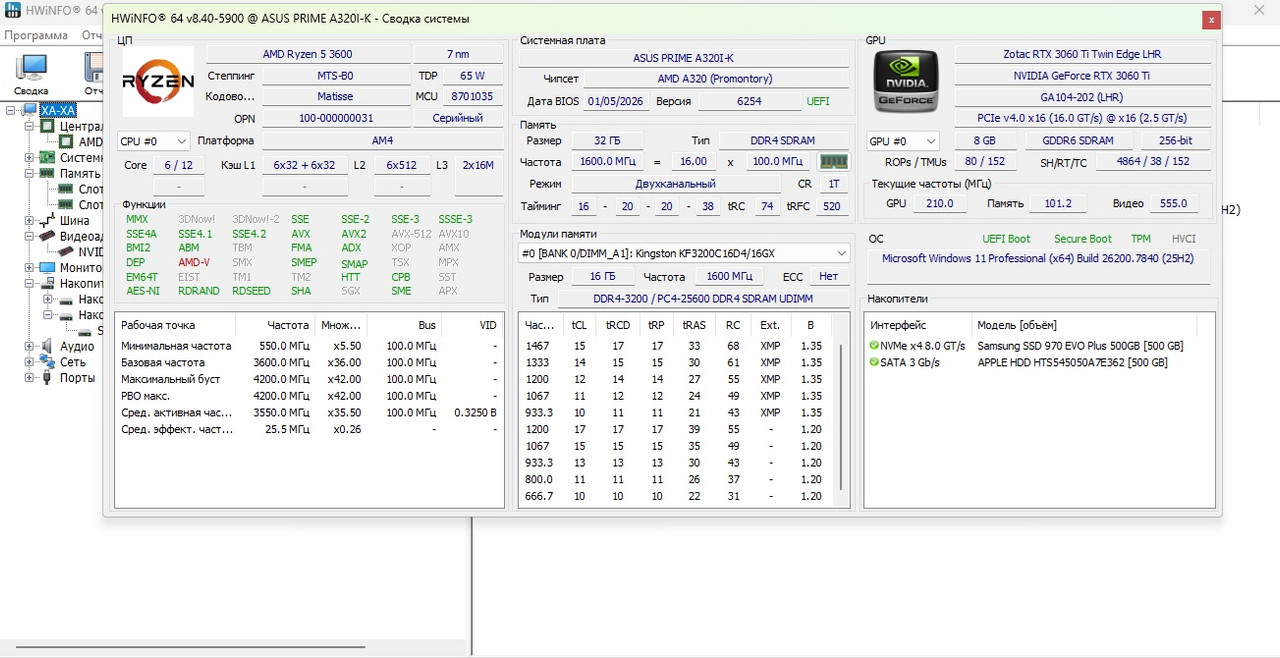Select the Аудио speaker icon in tree

47,346
